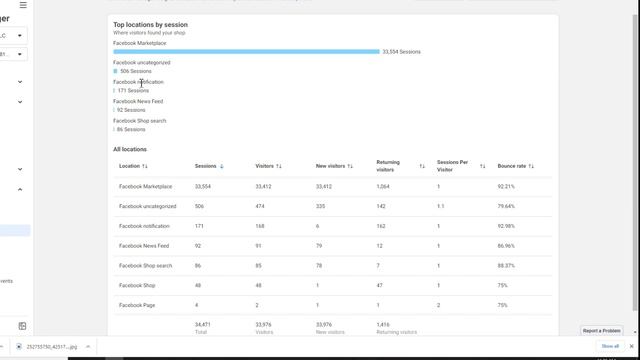Click the Facebook uncategorized sessions bar
640x360 pixels.
click(115, 71)
